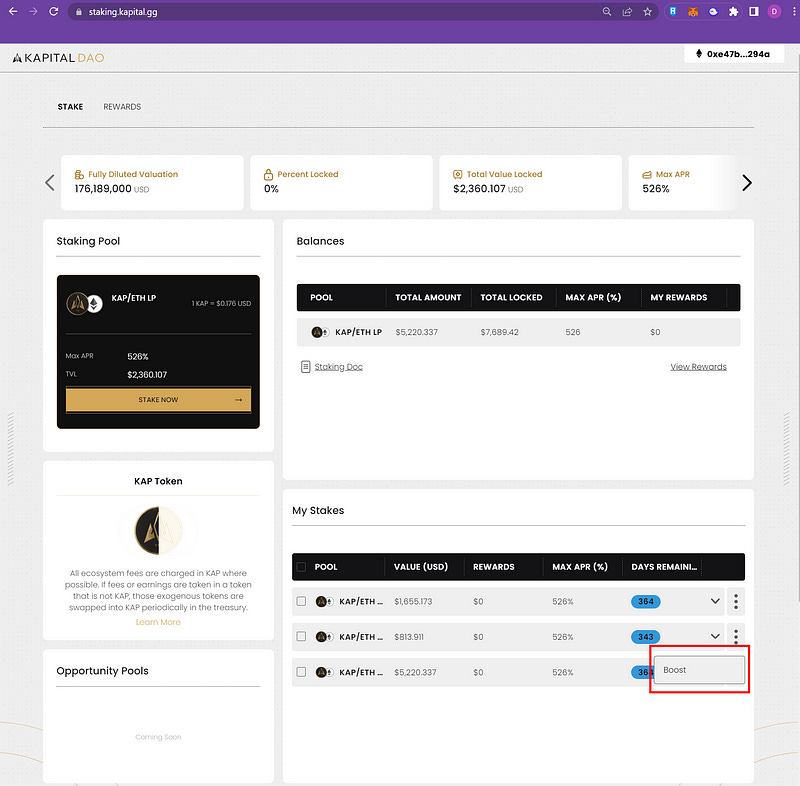Open the Learn More link
The height and width of the screenshot is (786, 800).
(x=158, y=622)
